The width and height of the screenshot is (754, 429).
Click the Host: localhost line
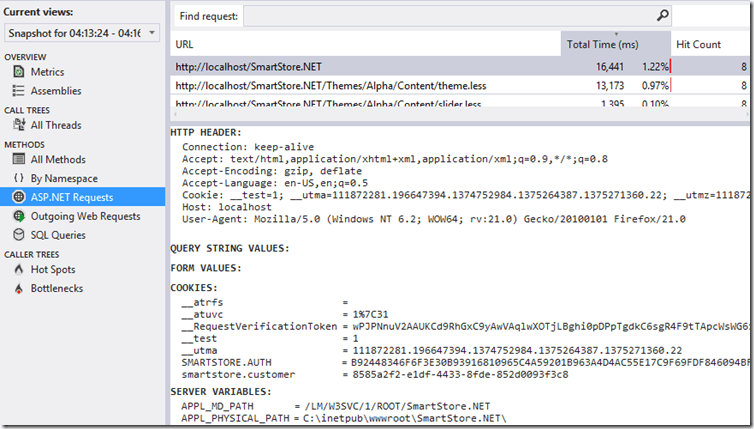click(x=227, y=207)
